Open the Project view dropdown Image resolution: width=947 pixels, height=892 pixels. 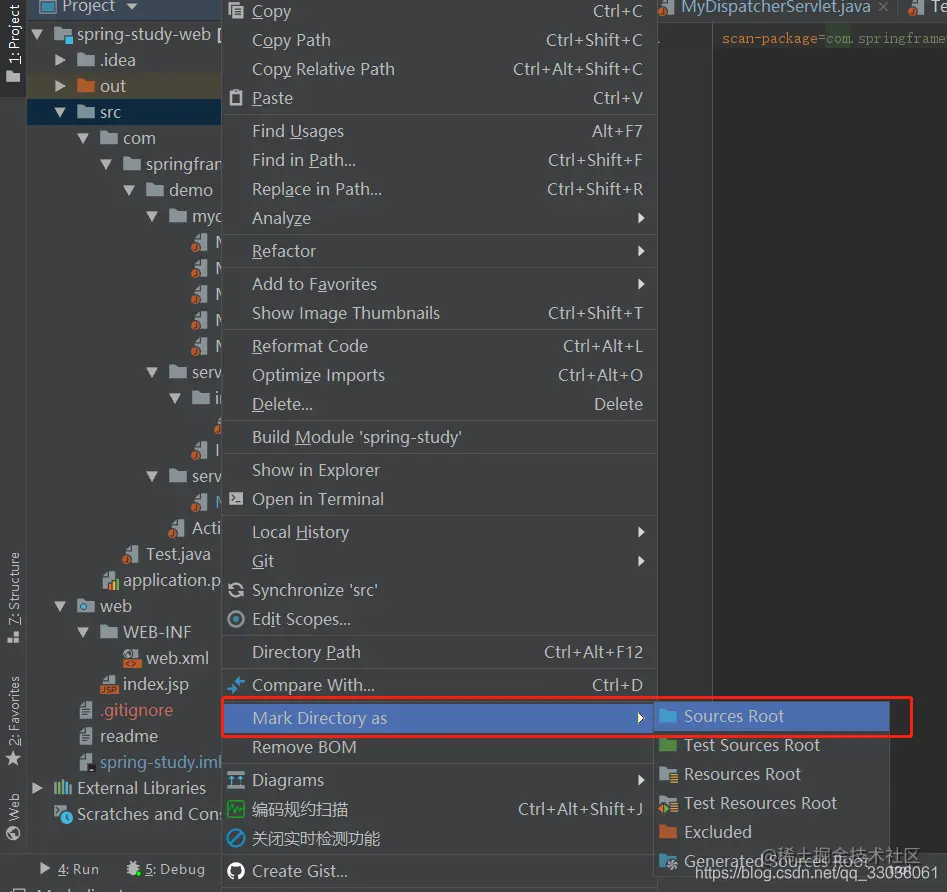(132, 7)
